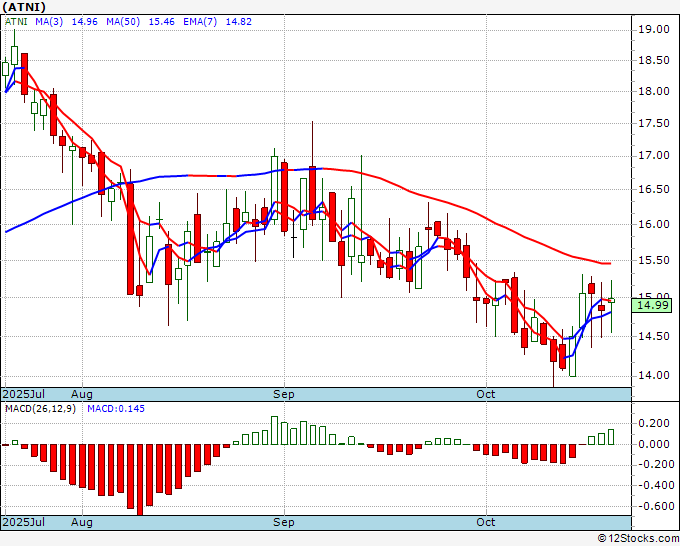
Task: Click Sep on the price chart axis
Action: (284, 394)
